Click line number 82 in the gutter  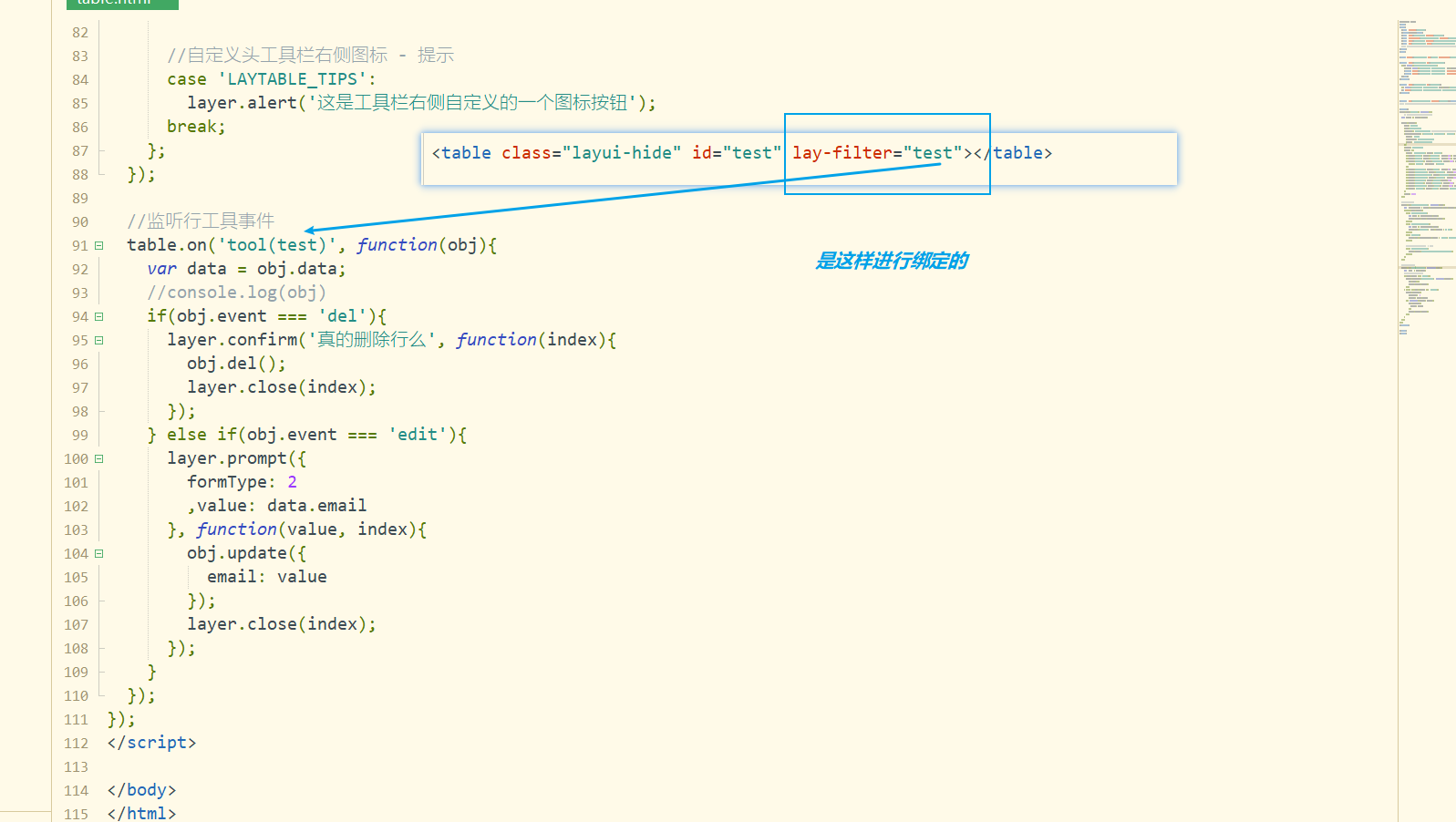80,33
